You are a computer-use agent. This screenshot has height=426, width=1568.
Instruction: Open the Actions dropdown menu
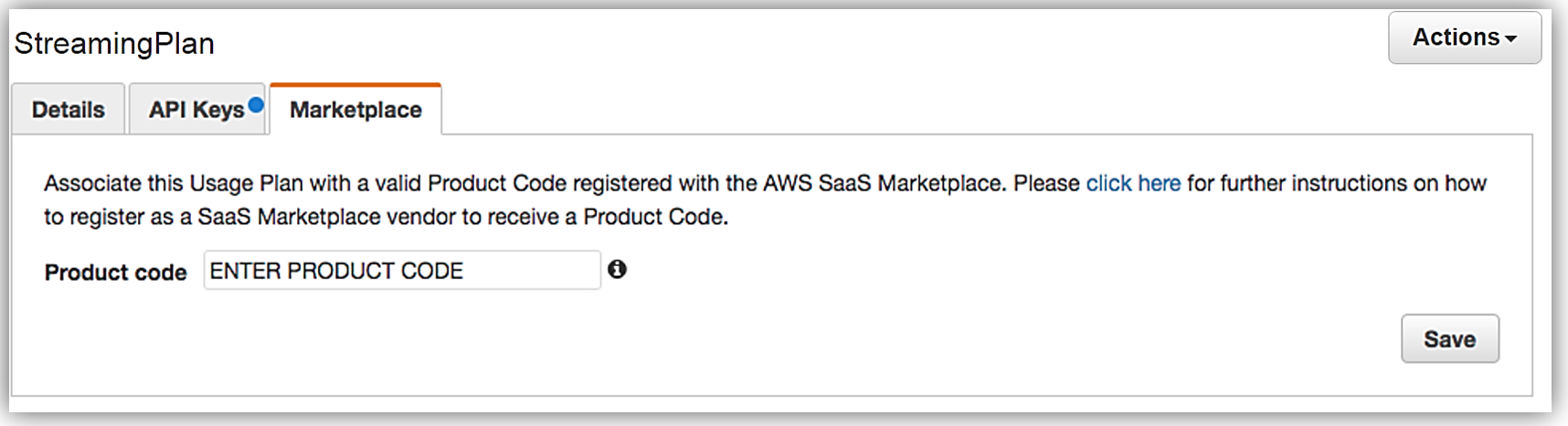click(1464, 37)
